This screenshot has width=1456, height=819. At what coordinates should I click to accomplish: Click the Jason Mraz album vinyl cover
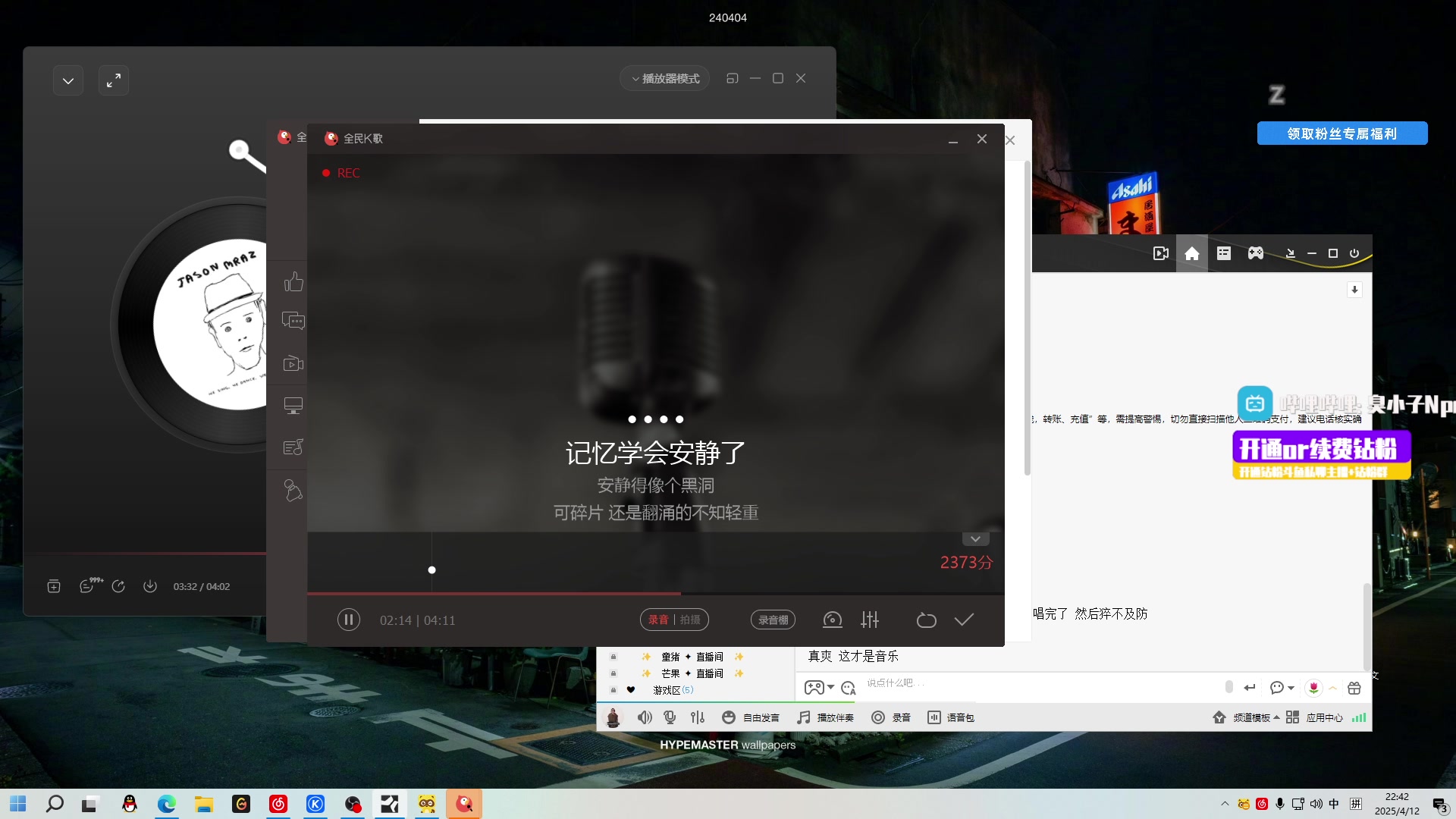pyautogui.click(x=209, y=325)
